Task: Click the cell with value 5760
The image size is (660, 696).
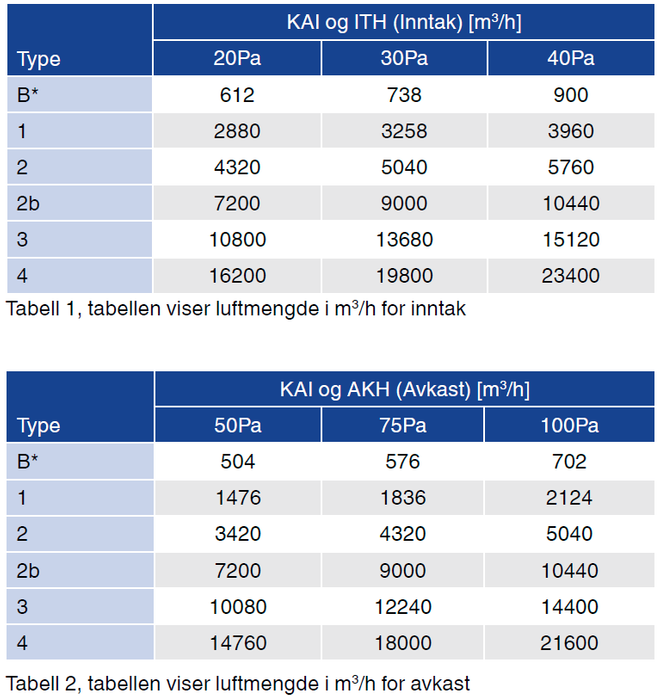Action: click(570, 167)
